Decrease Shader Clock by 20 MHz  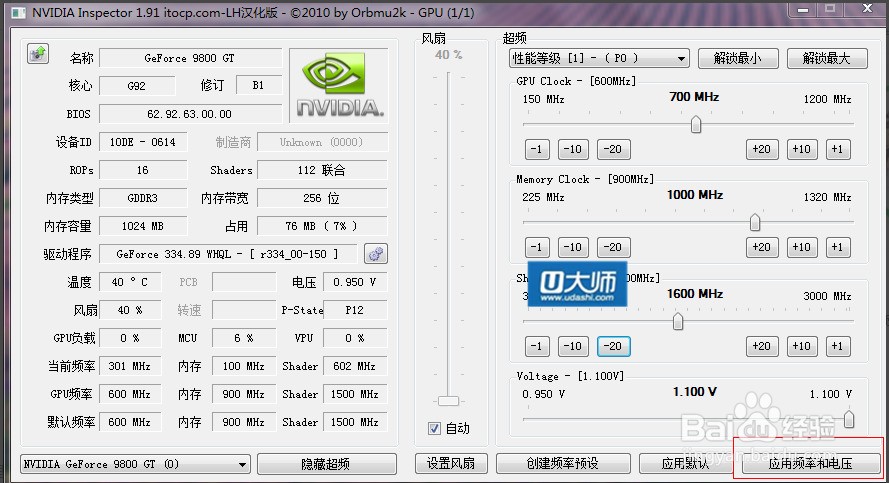613,346
